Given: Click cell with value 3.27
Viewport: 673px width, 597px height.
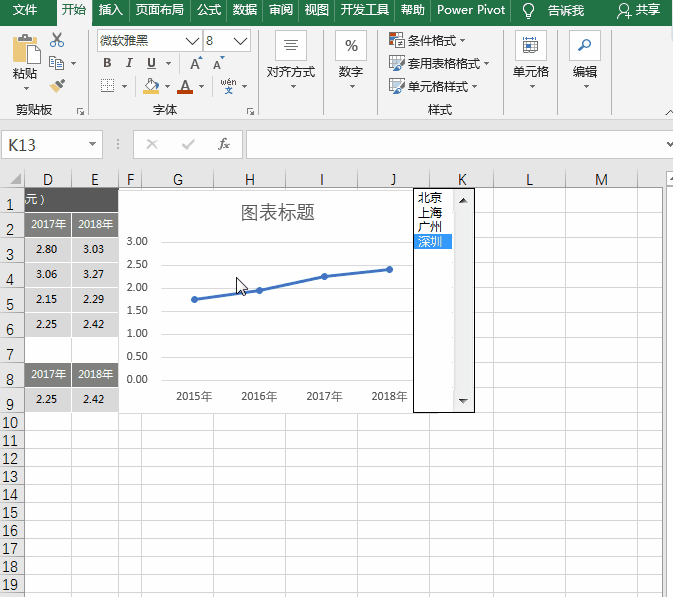Looking at the screenshot, I should [94, 274].
